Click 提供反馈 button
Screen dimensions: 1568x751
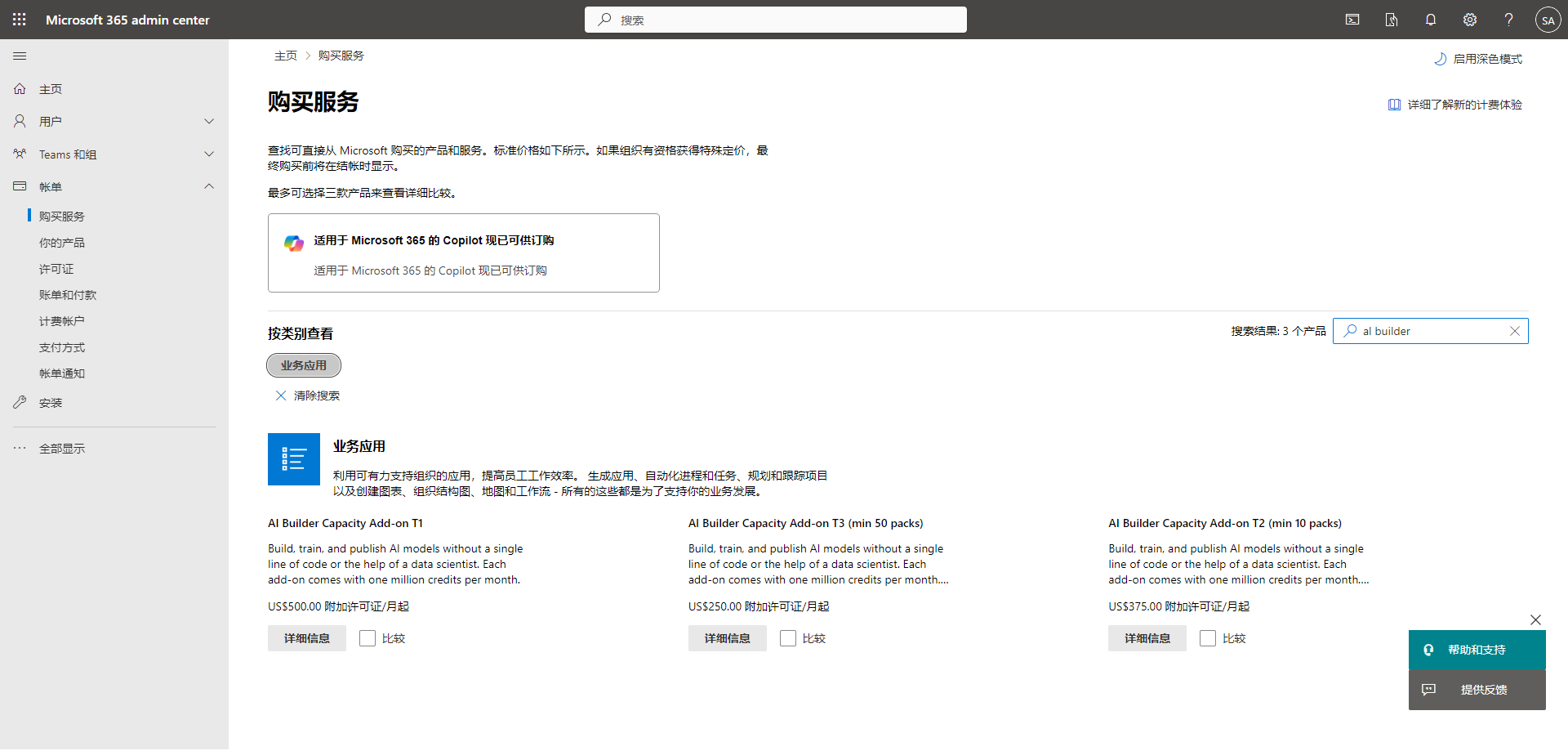(x=1477, y=690)
